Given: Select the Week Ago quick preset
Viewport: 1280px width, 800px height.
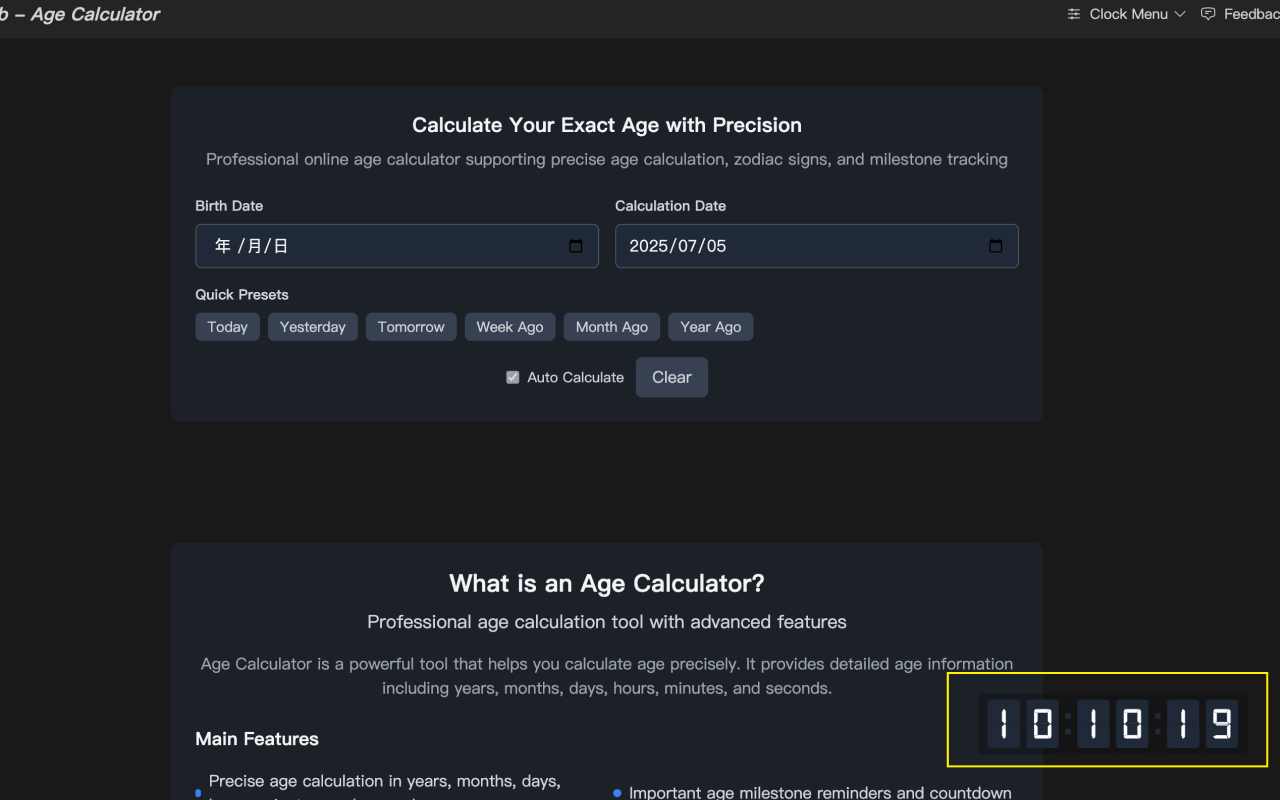Looking at the screenshot, I should 510,326.
